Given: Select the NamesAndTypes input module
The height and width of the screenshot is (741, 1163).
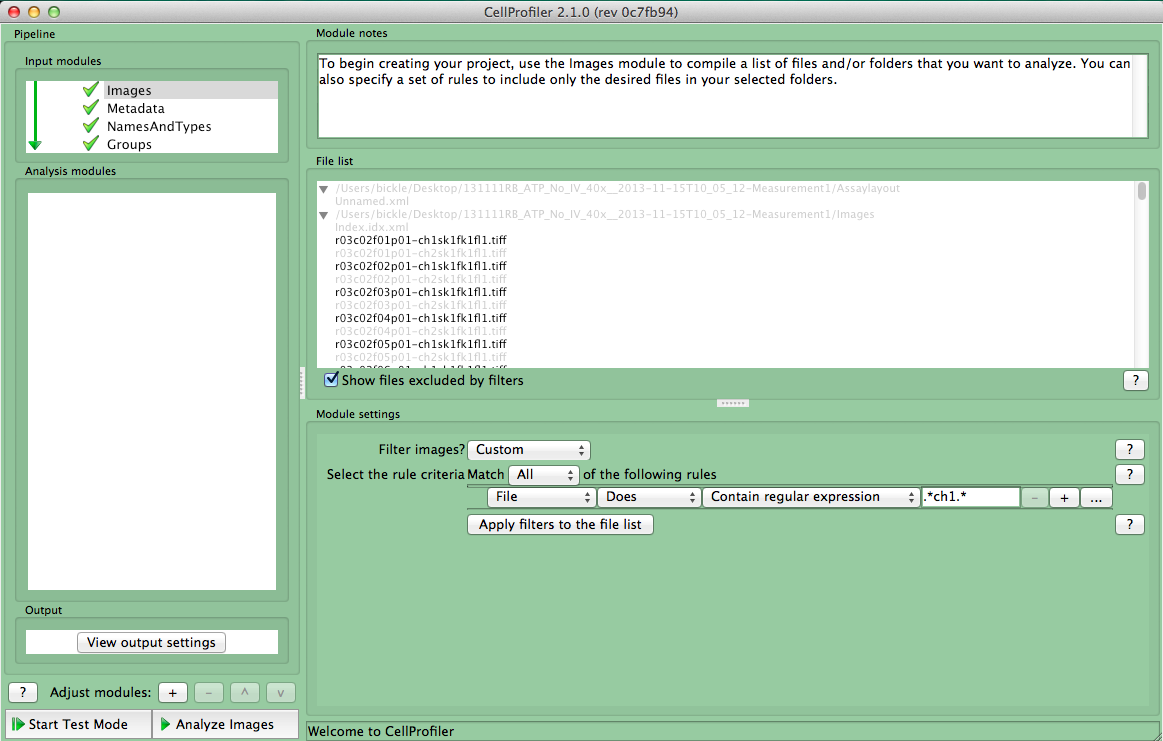Looking at the screenshot, I should [159, 126].
